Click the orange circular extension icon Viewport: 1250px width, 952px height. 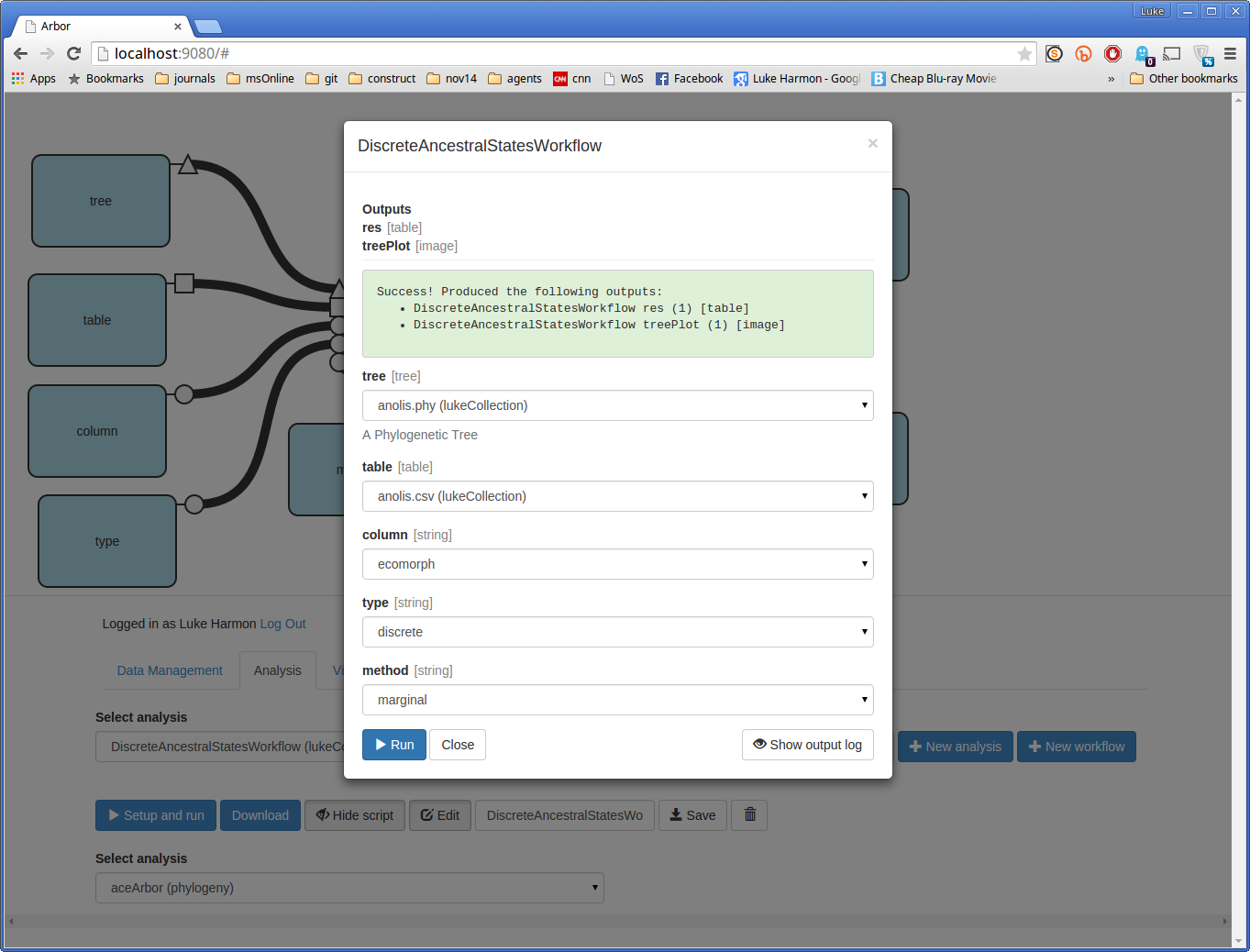click(x=1083, y=54)
